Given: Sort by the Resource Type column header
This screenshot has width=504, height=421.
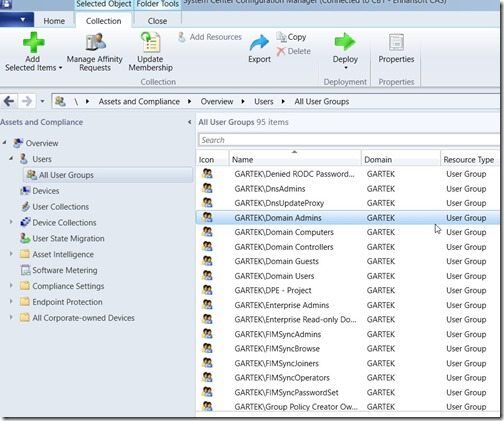Looking at the screenshot, I should [x=470, y=159].
